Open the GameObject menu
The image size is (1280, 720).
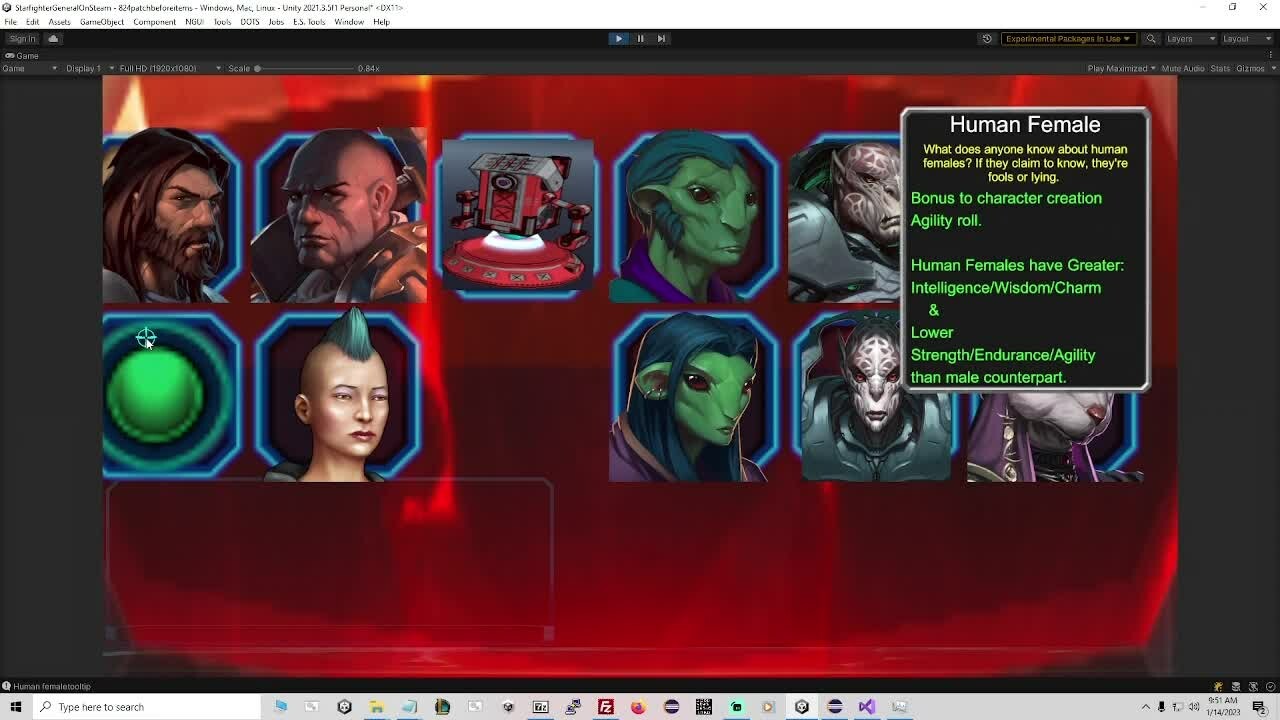[x=101, y=22]
